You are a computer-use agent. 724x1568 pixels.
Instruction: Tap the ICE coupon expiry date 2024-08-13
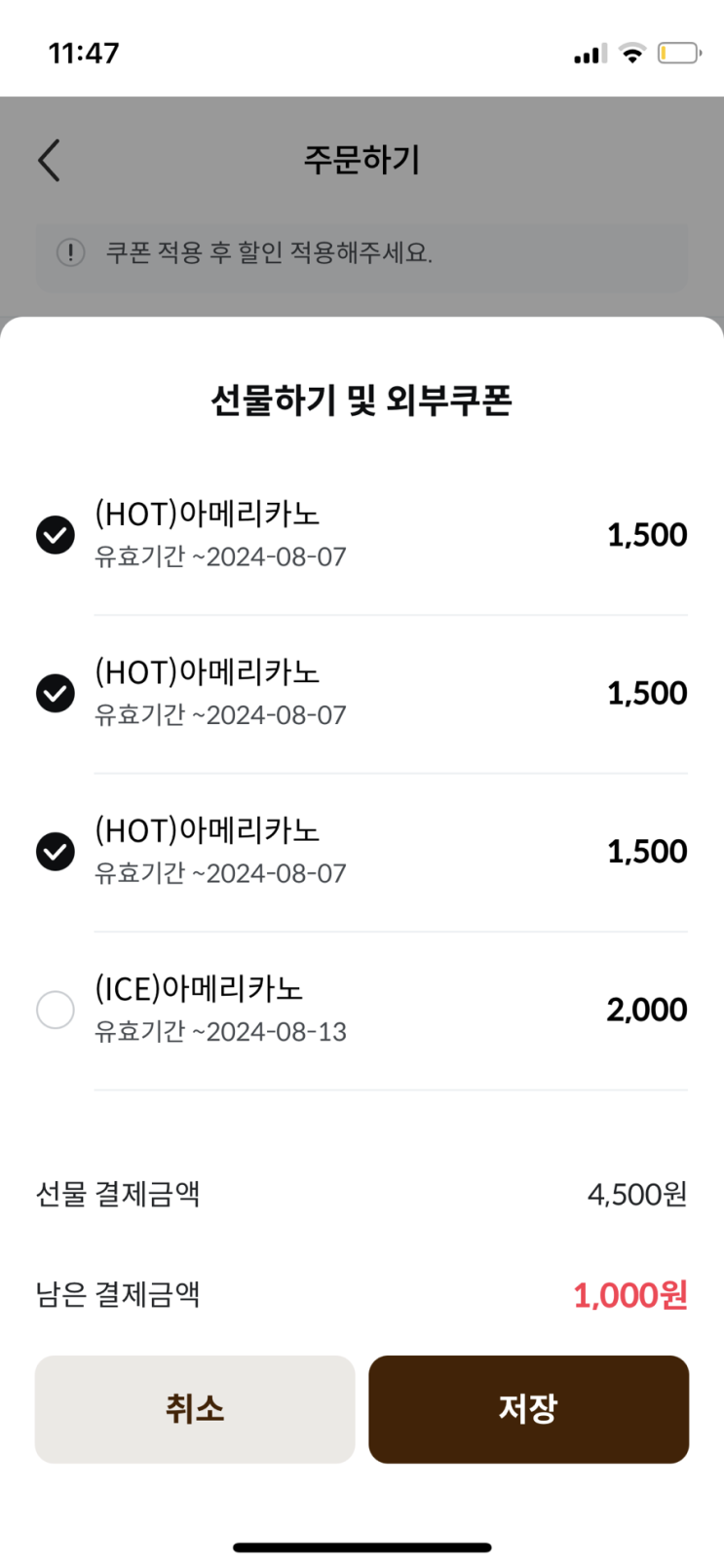(x=276, y=1032)
